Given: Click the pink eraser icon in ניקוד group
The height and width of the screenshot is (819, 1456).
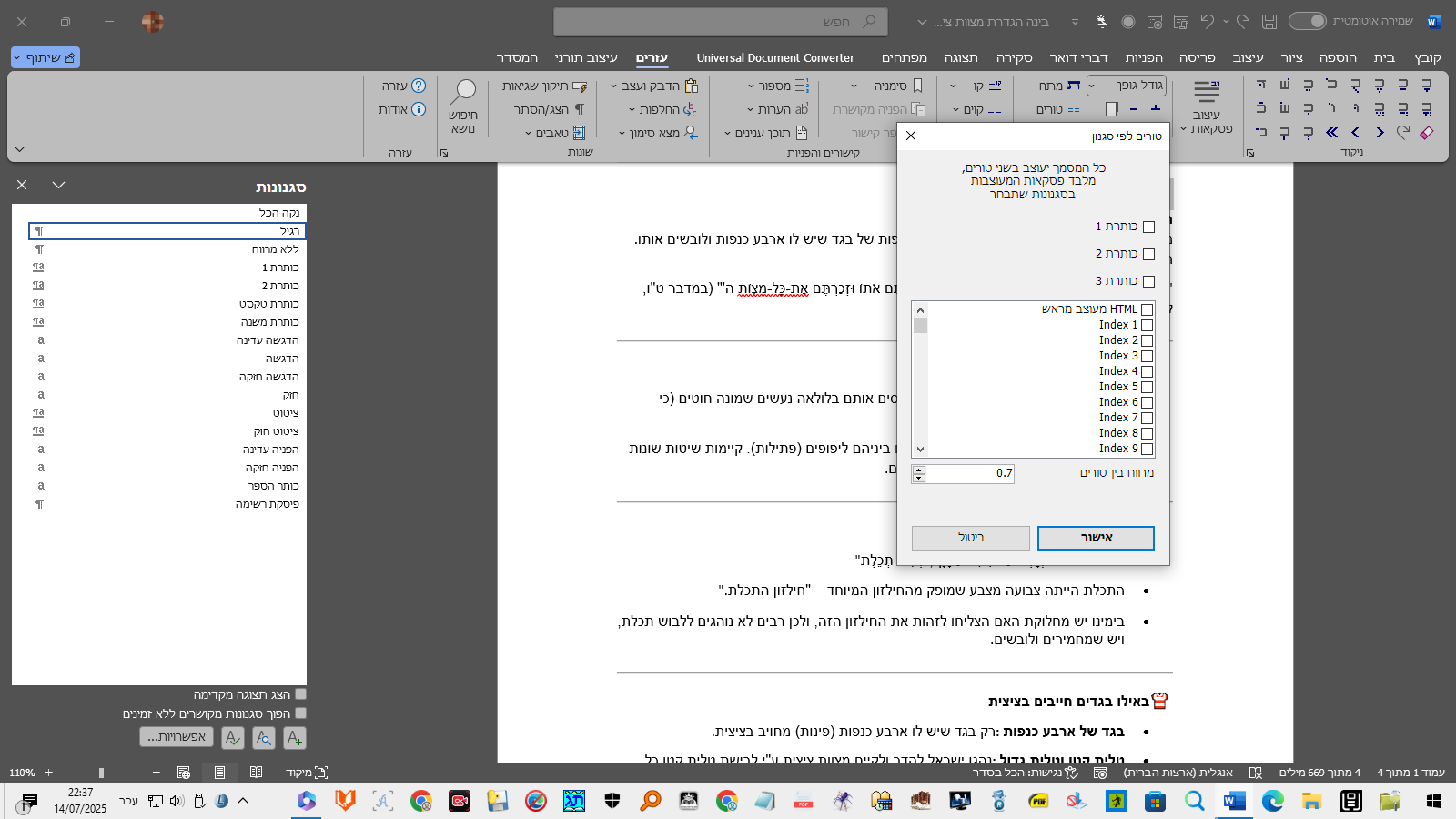Looking at the screenshot, I should pos(1427,133).
